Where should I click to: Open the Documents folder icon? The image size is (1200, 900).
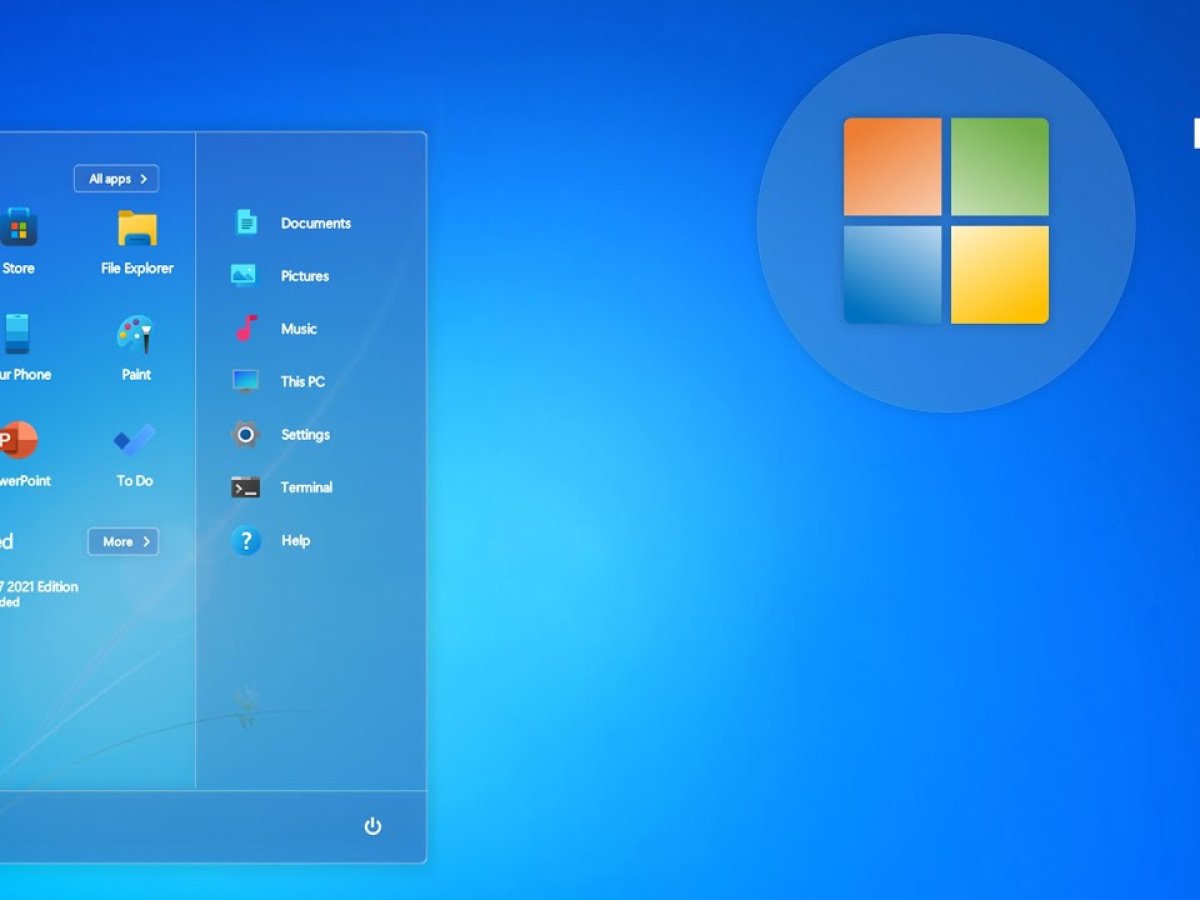[246, 222]
